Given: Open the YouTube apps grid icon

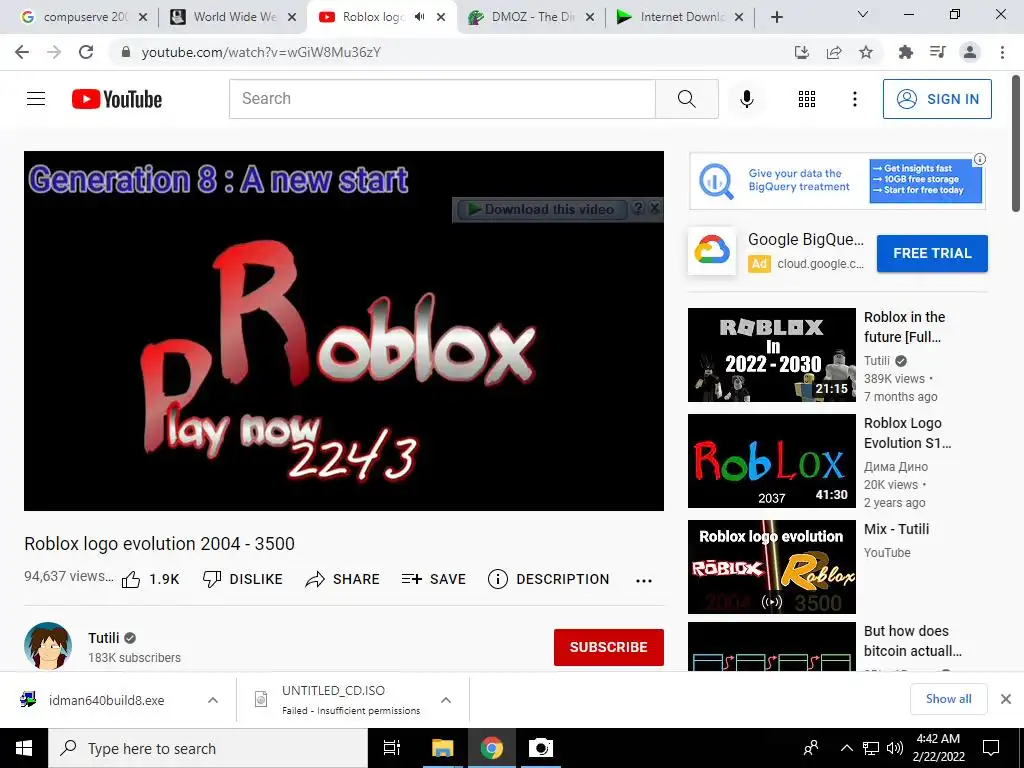Looking at the screenshot, I should (807, 99).
